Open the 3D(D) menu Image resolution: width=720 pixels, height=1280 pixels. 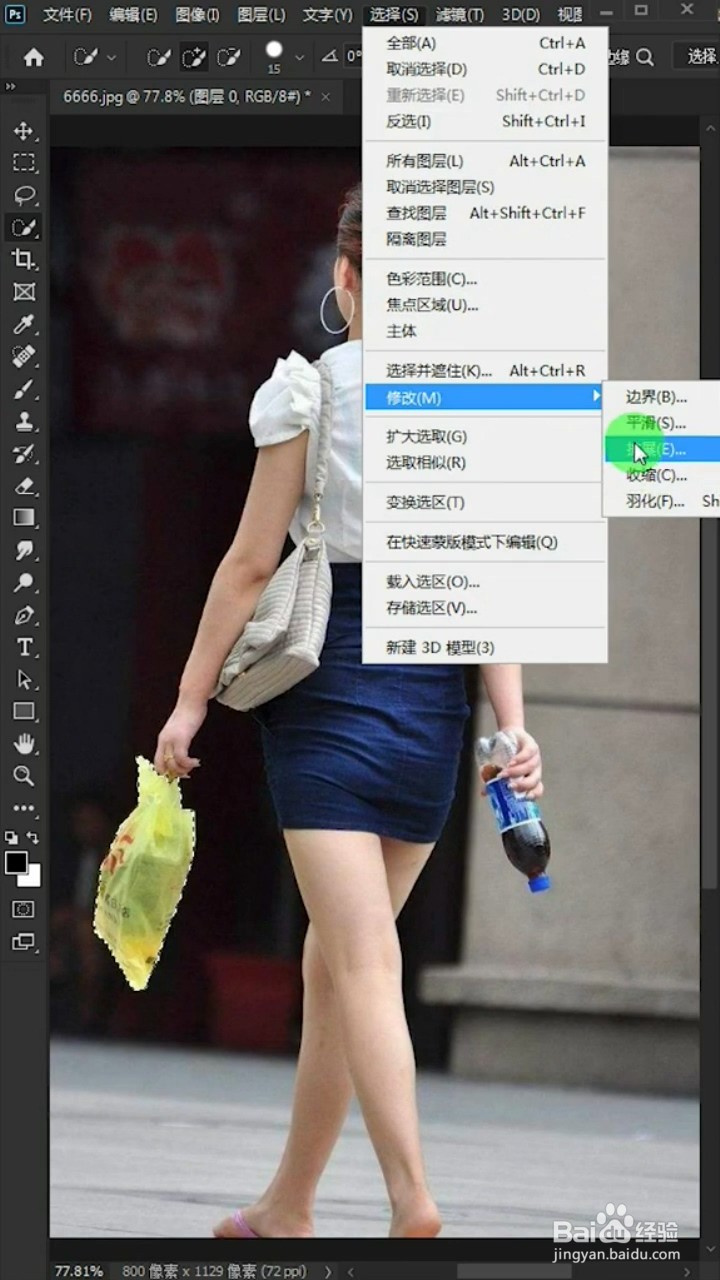coord(520,15)
